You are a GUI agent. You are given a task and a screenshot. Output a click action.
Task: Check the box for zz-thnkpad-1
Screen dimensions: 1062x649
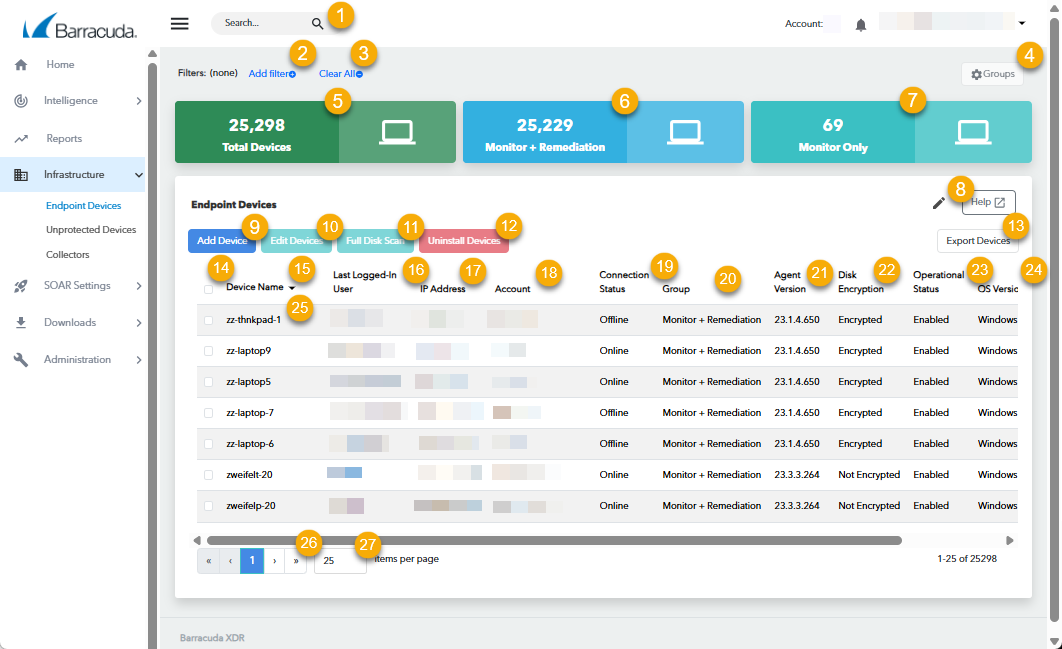pos(209,320)
